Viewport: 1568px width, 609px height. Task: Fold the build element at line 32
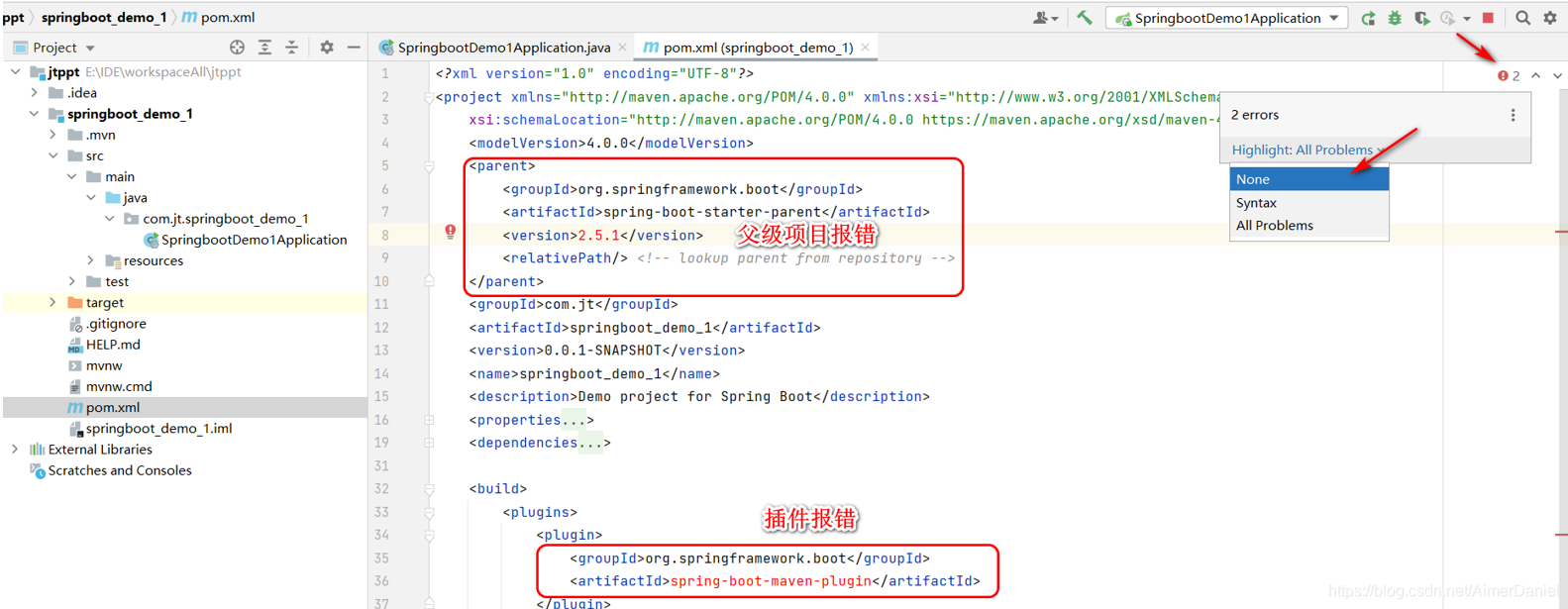429,489
